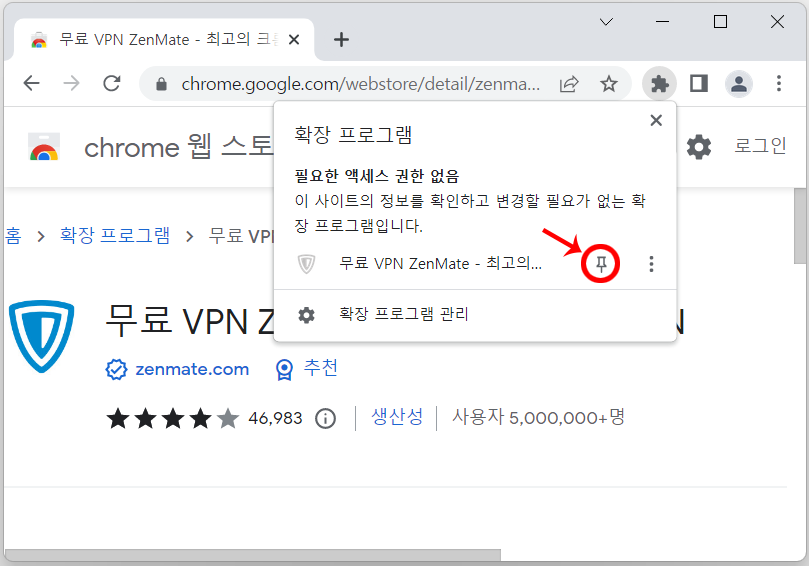
Task: Open Manage extensions (확장 프로그램 관리)
Action: pyautogui.click(x=475, y=315)
